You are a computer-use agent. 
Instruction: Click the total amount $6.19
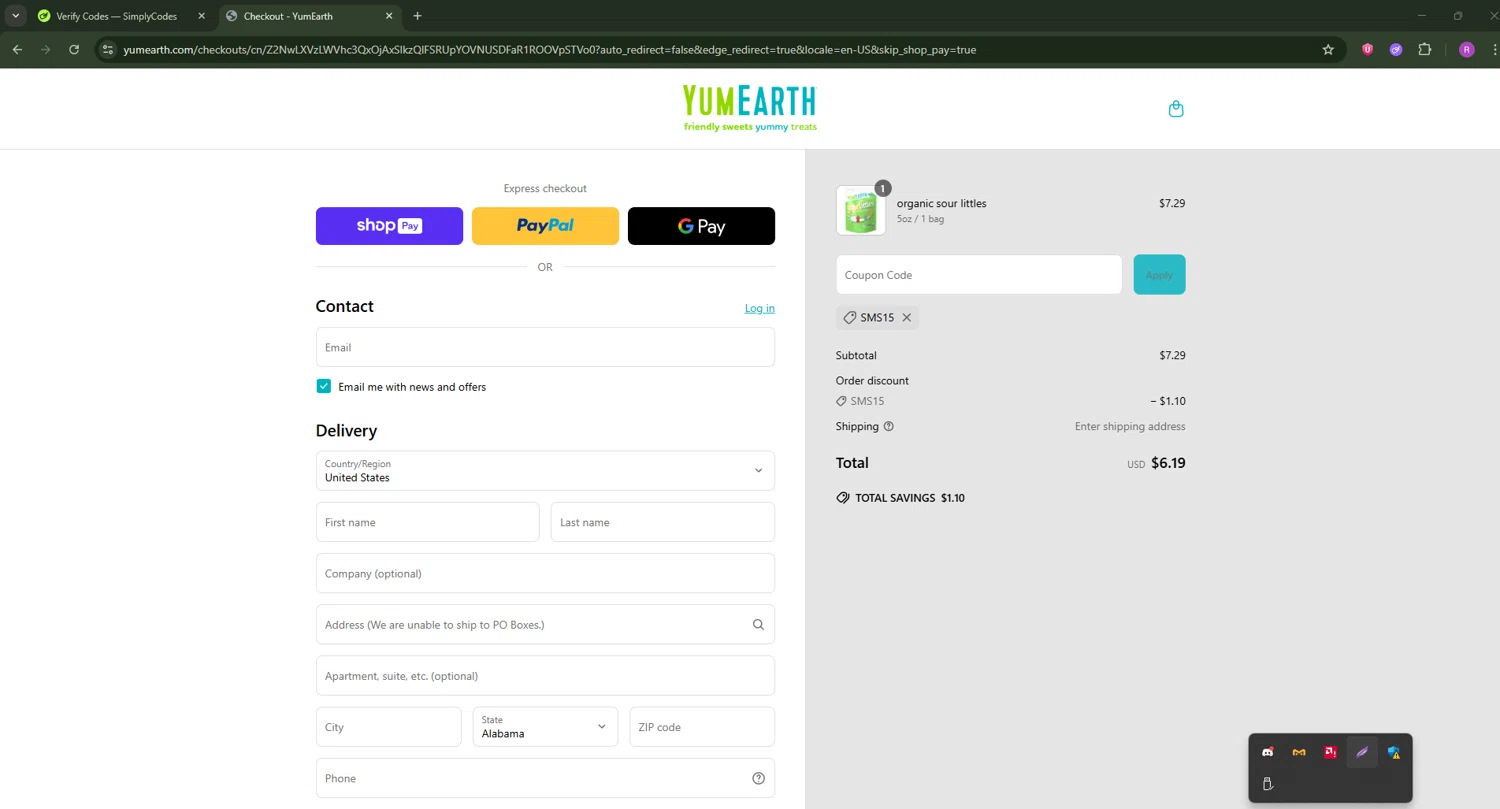tap(1168, 463)
